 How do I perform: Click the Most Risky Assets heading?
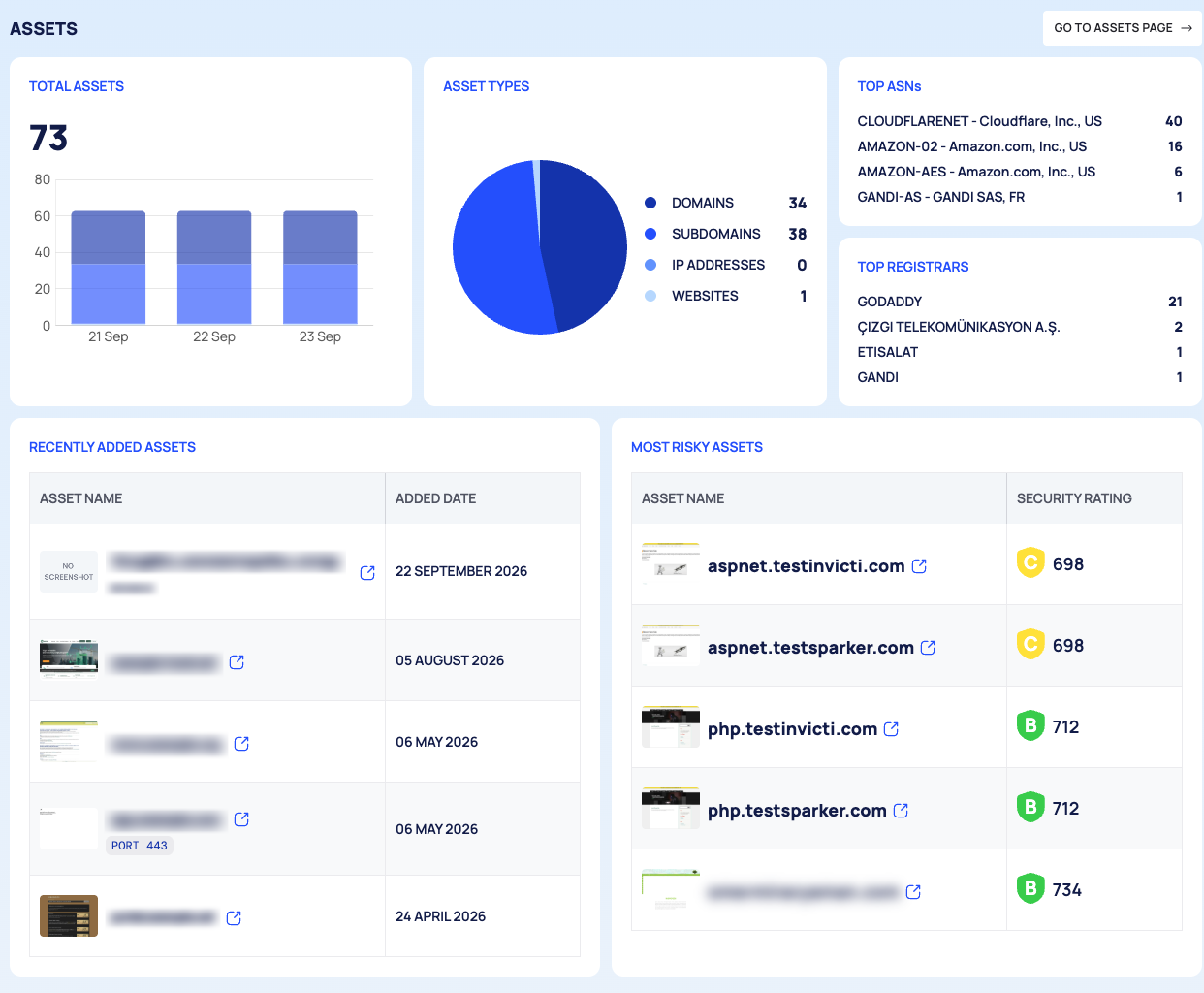coord(697,447)
